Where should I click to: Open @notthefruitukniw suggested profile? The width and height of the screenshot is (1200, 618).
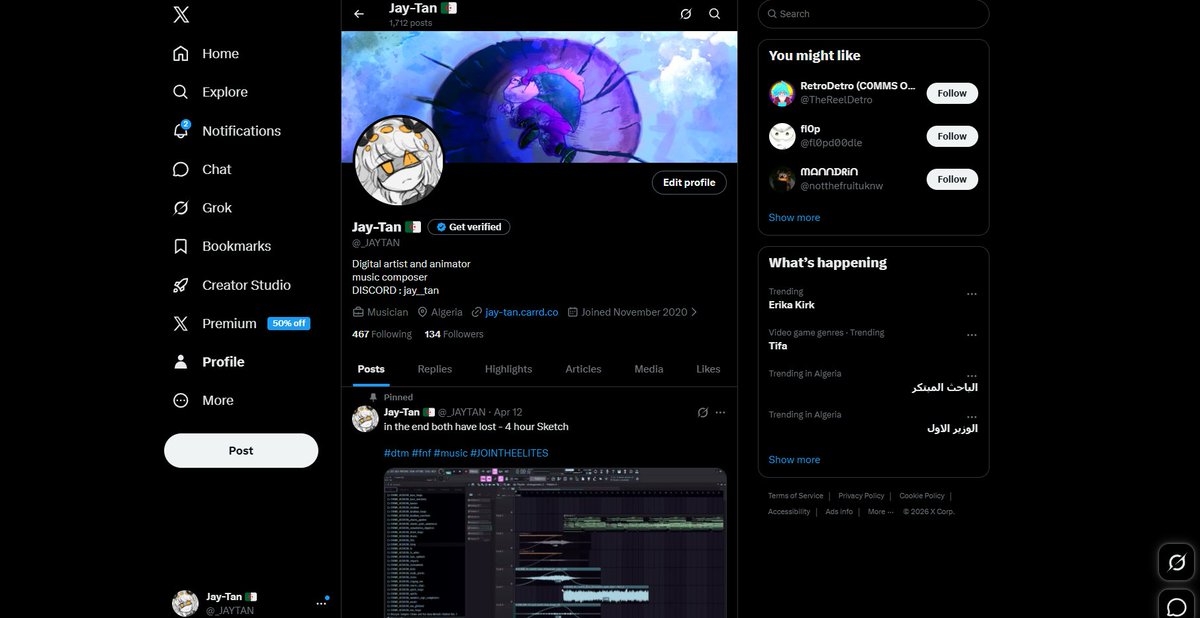(842, 186)
